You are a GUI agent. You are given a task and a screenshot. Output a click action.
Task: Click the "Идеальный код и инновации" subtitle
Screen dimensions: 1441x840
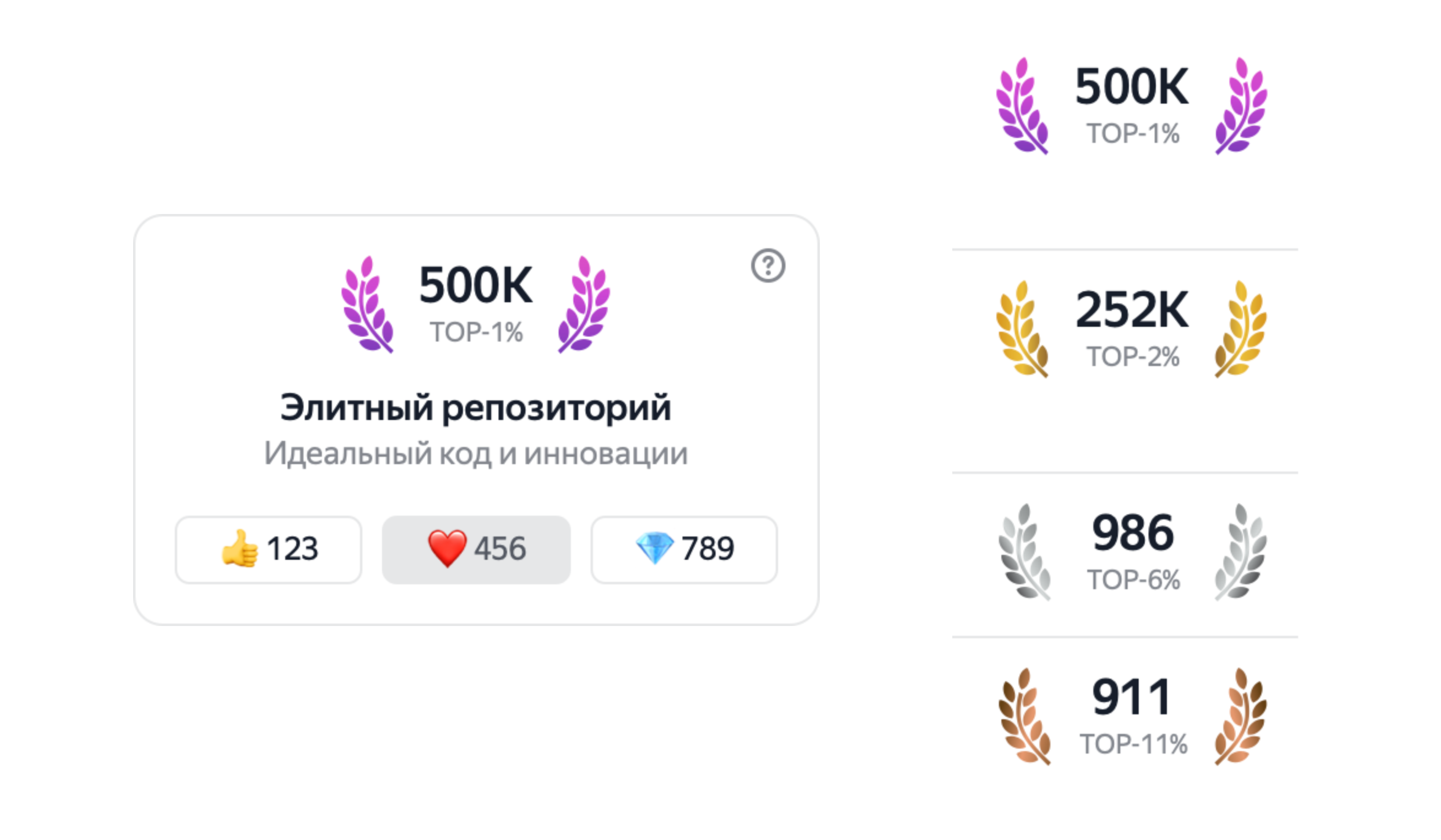(476, 454)
